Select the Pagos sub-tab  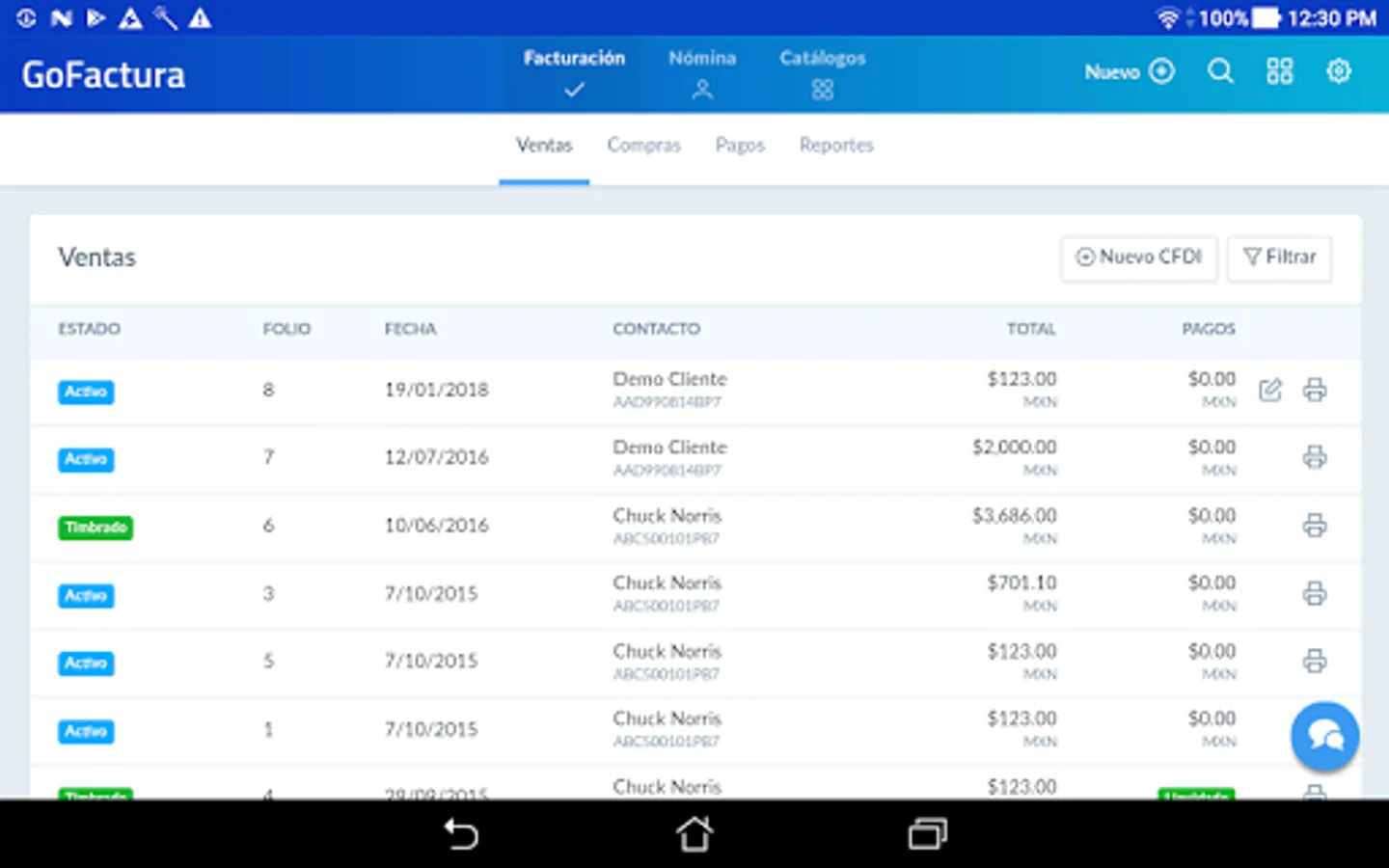pyautogui.click(x=740, y=146)
